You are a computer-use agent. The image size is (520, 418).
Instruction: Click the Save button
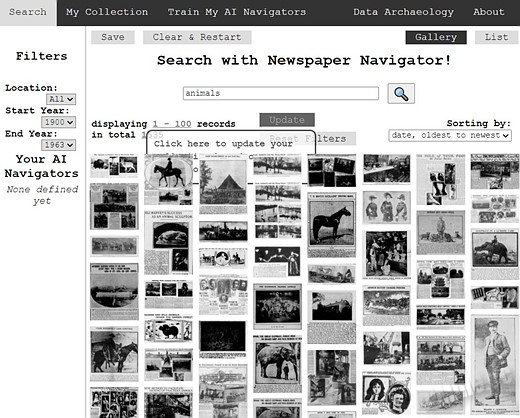[113, 37]
